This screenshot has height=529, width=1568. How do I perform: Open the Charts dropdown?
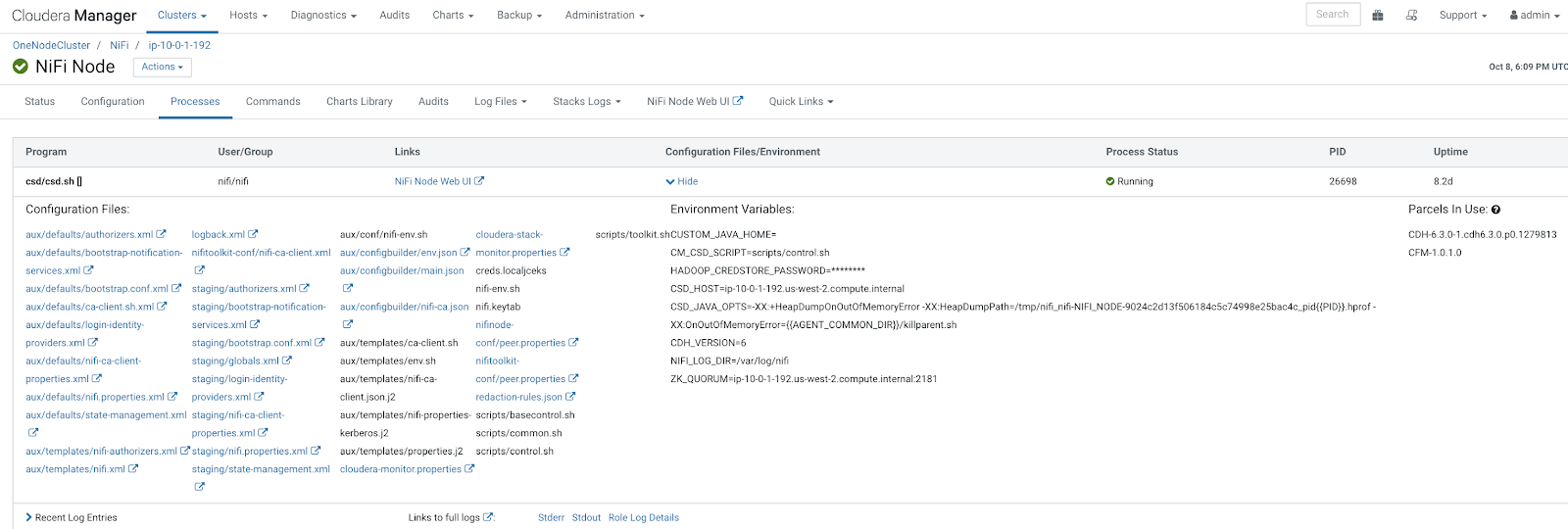[x=453, y=15]
